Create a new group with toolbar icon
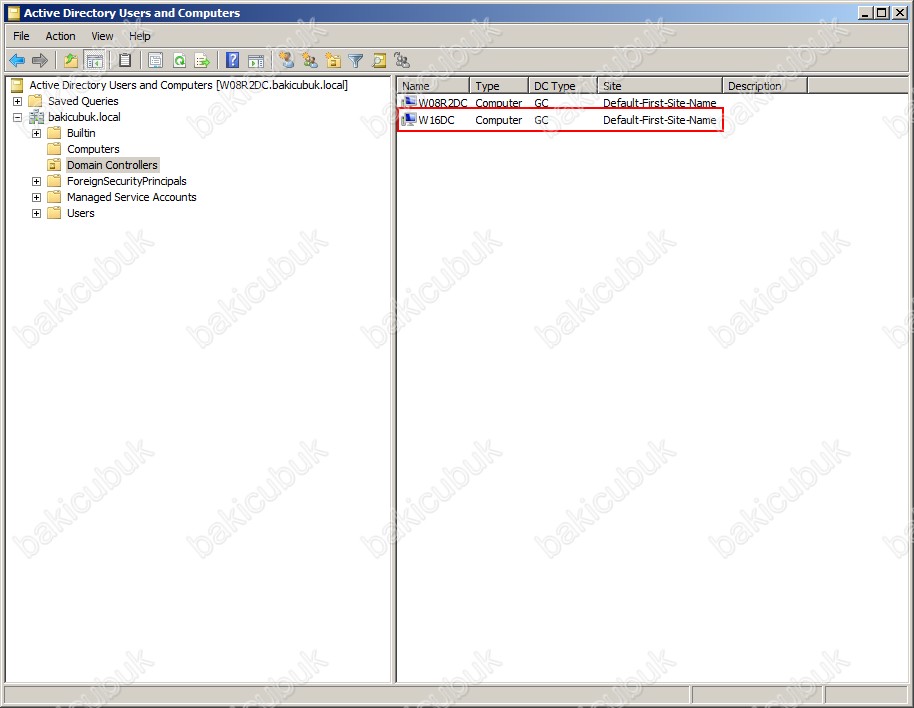914x708 pixels. (310, 60)
